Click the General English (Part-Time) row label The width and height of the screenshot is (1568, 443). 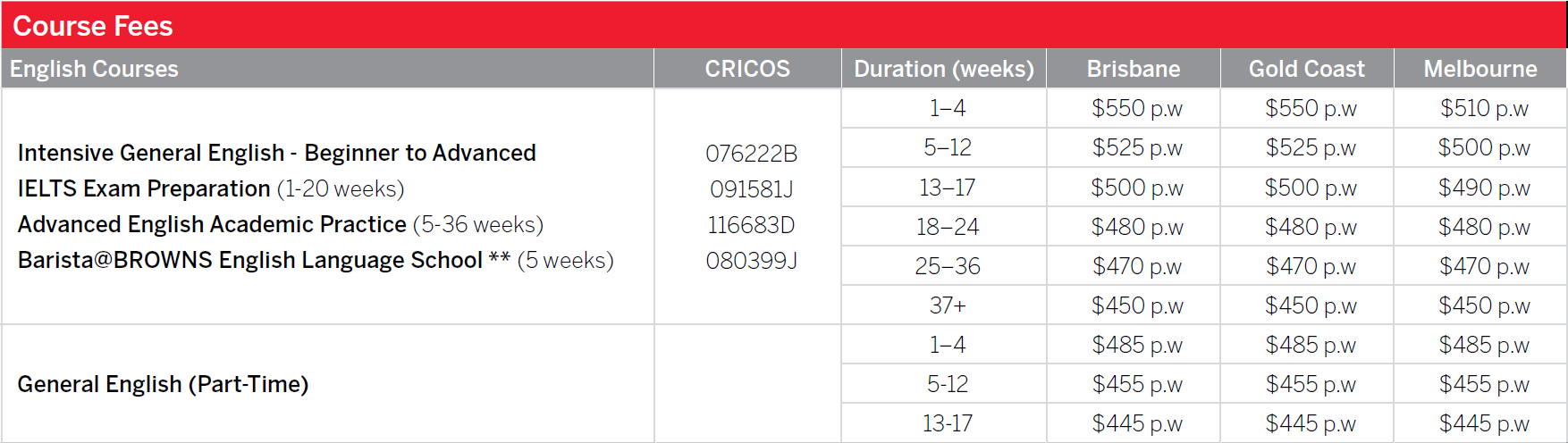(x=163, y=384)
